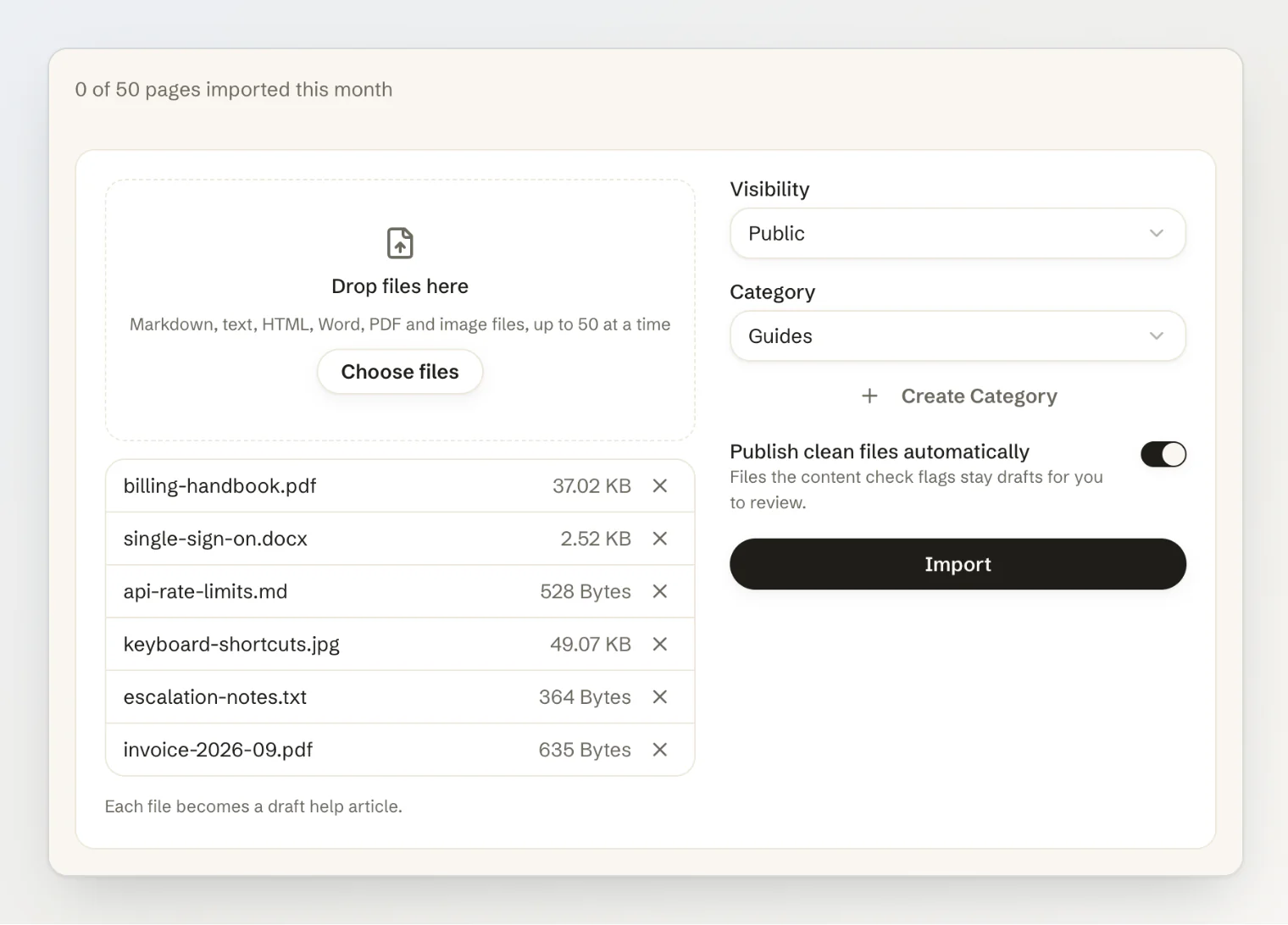Select the api-rate-limits.md file name
The height and width of the screenshot is (925, 1288).
point(205,591)
